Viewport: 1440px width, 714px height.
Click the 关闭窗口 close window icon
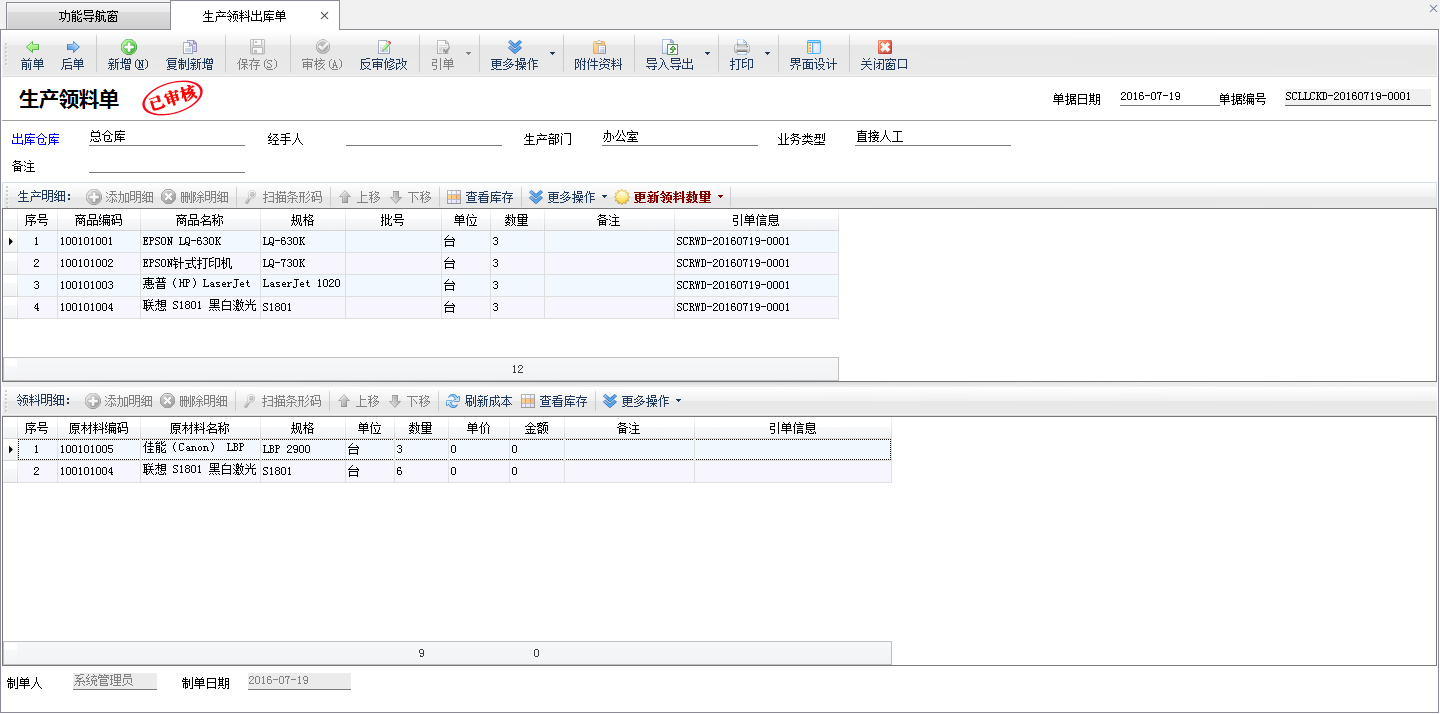pos(884,48)
